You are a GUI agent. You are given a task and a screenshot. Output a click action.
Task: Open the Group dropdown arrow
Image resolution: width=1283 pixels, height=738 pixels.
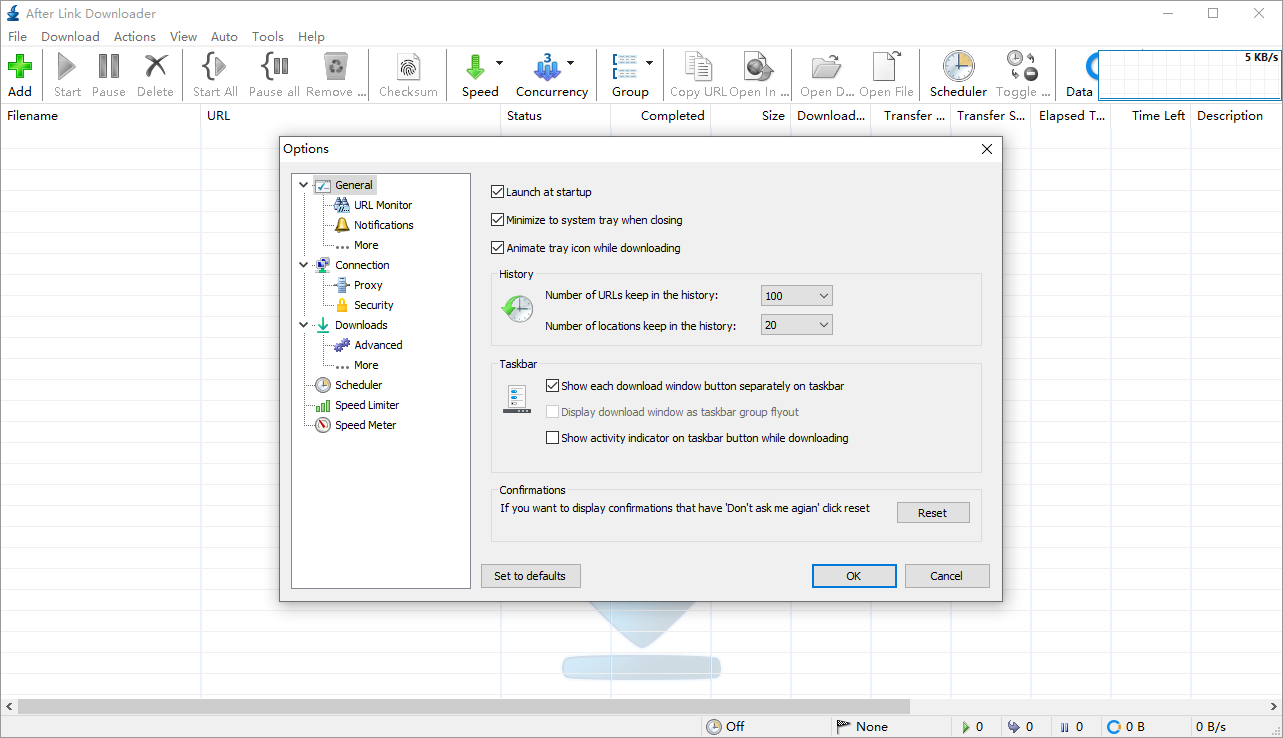tap(649, 63)
